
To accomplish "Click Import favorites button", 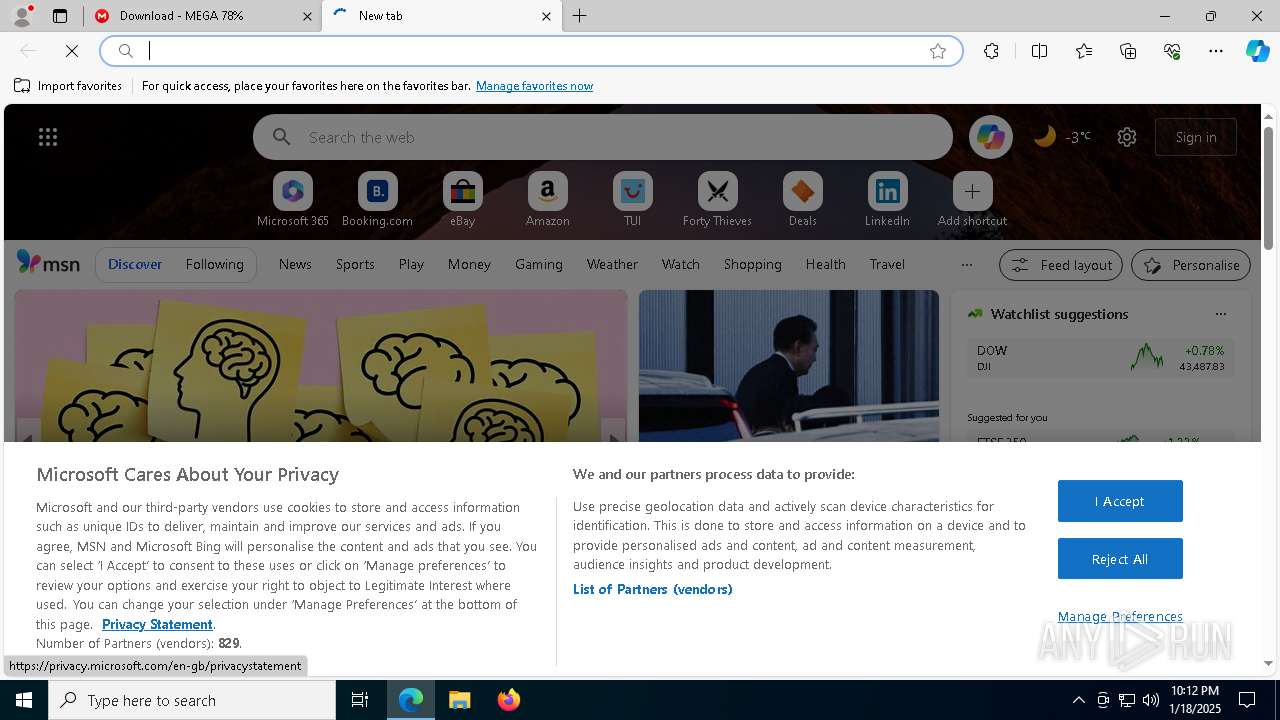I will click(68, 86).
